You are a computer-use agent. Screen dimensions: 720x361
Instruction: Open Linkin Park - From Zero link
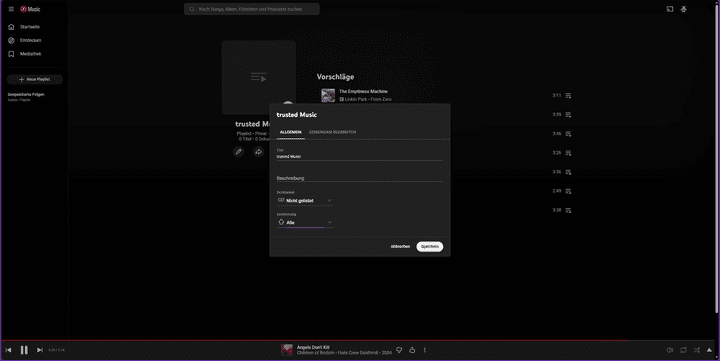(368, 99)
